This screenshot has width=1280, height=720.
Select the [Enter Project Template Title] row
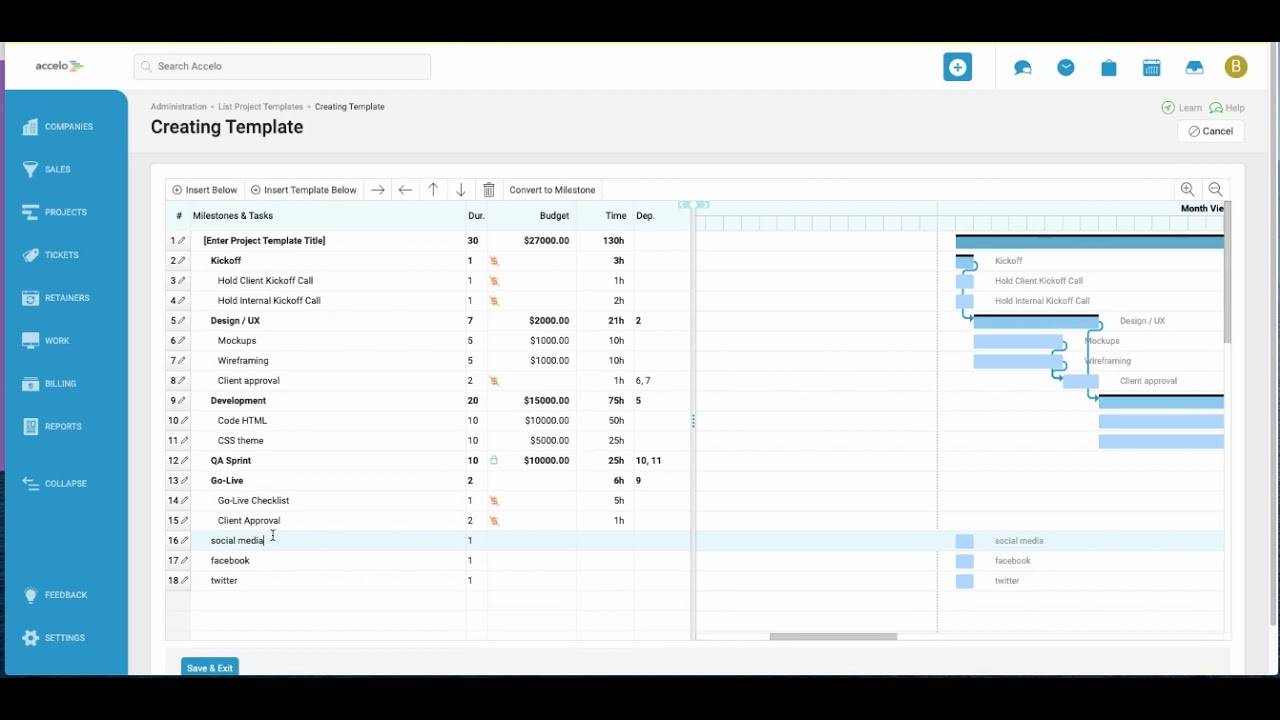pos(264,241)
